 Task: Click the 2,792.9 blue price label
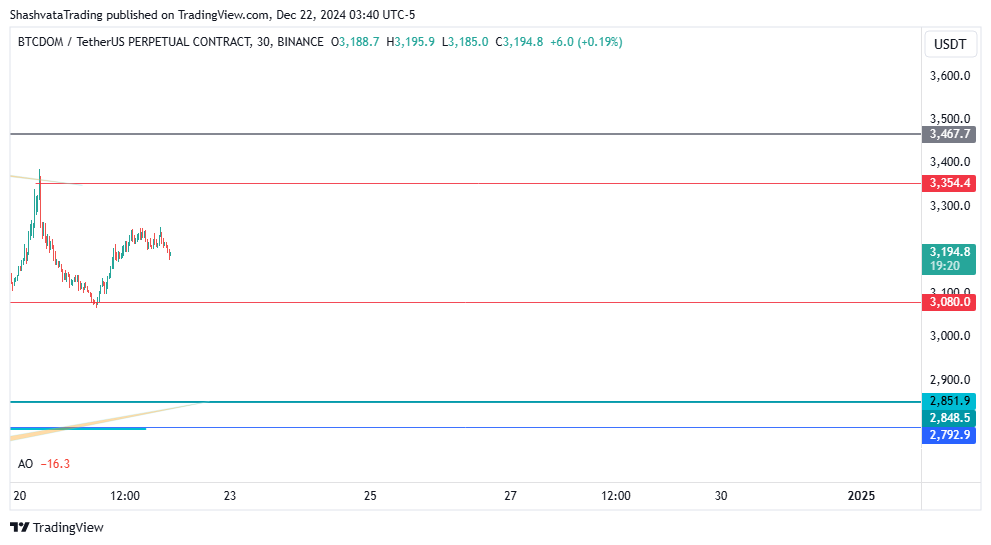coord(949,435)
